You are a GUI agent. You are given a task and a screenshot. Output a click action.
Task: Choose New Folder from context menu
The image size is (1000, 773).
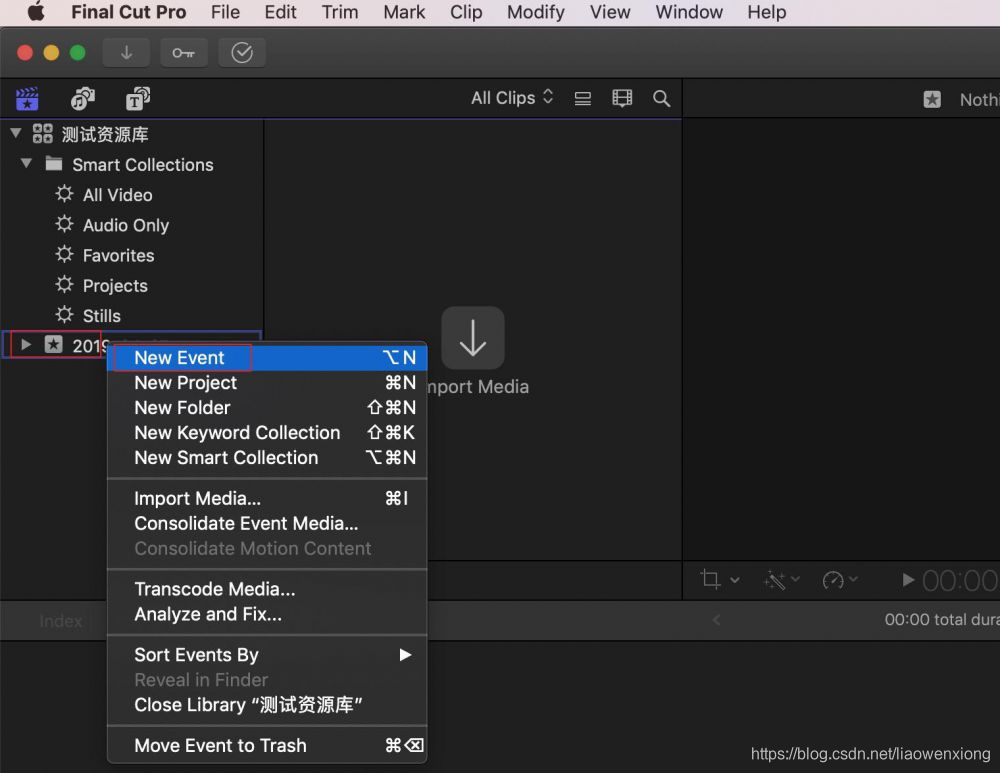click(267, 408)
